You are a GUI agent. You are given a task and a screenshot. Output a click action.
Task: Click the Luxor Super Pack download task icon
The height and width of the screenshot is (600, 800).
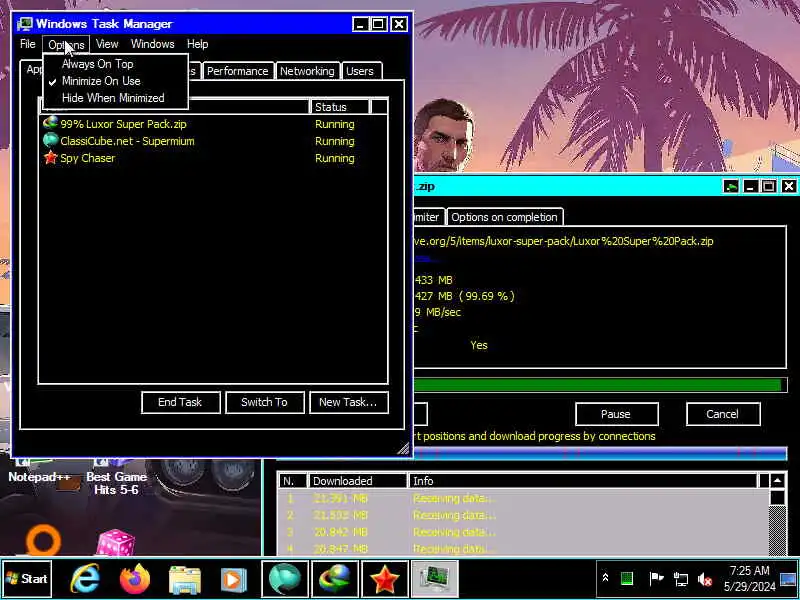point(50,123)
